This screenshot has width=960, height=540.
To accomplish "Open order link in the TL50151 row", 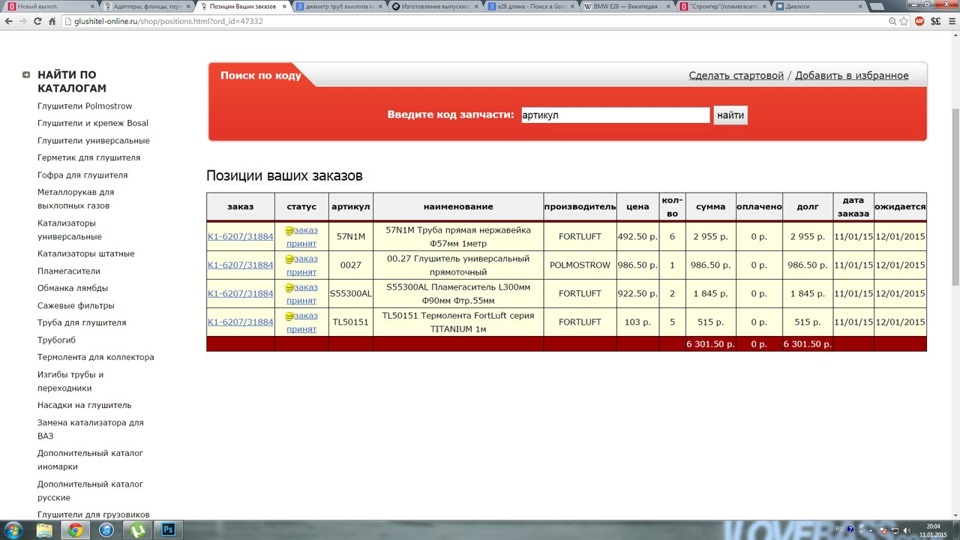I will coord(240,322).
